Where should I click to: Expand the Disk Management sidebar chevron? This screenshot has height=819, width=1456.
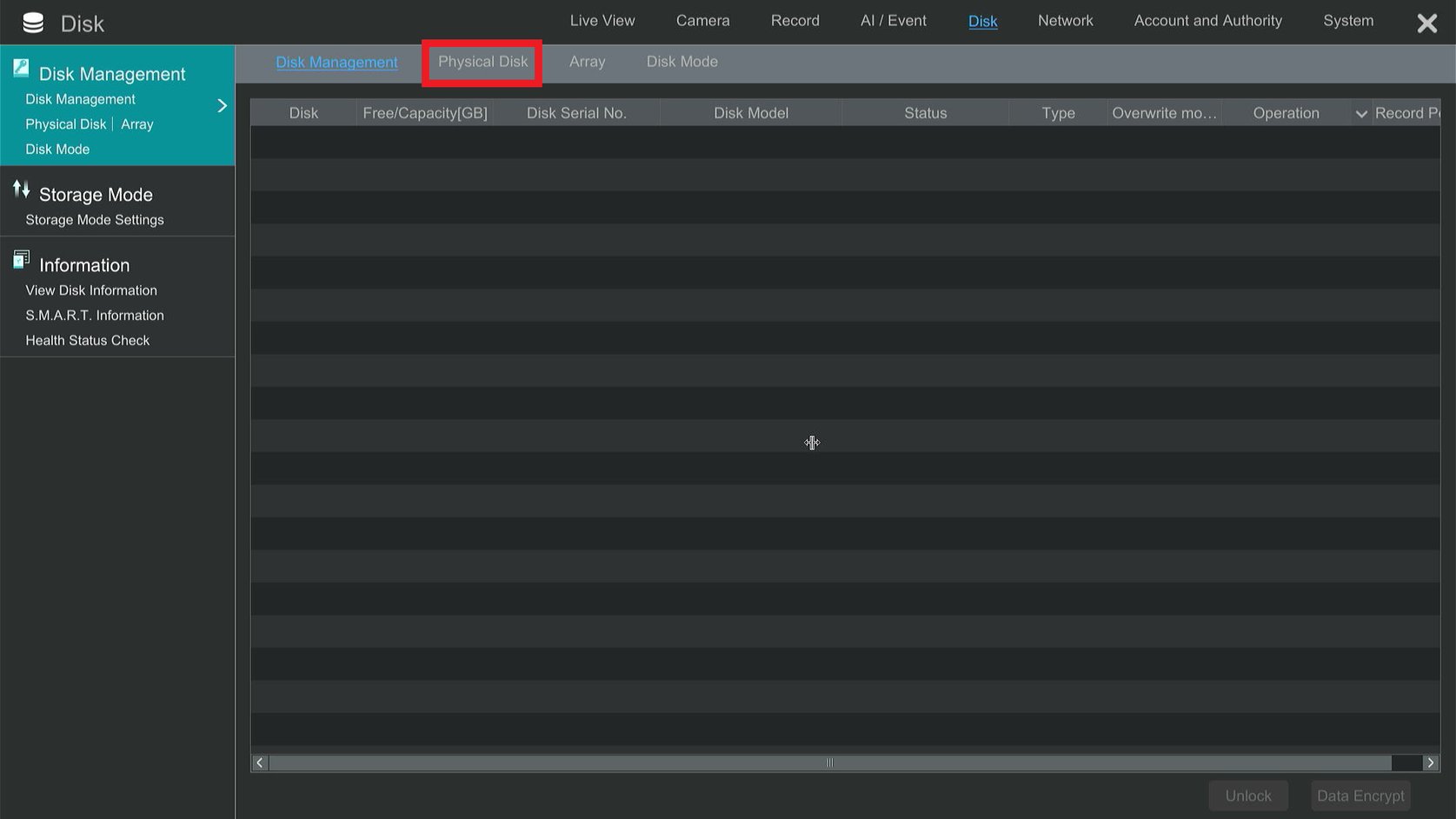point(223,104)
